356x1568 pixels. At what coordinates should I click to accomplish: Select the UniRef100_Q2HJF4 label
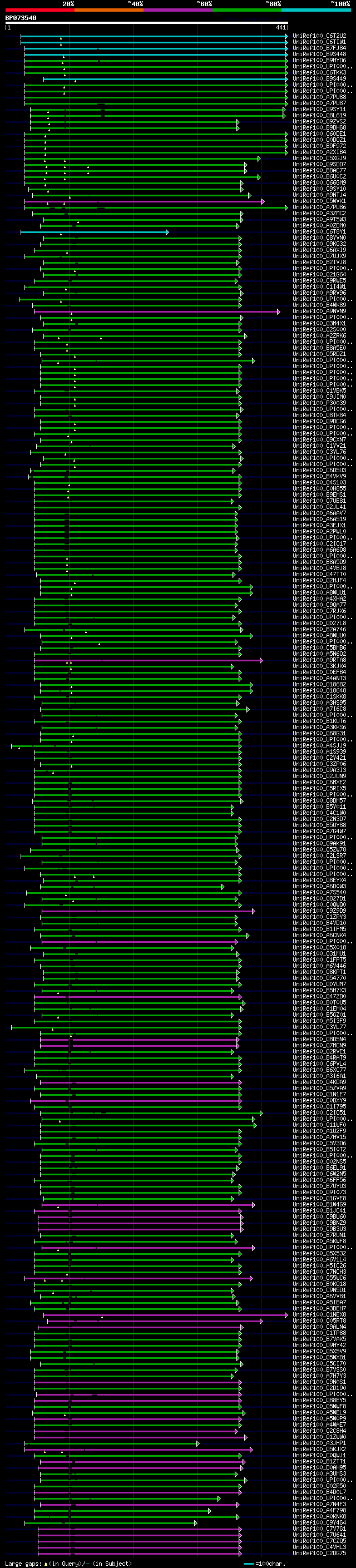319,581
